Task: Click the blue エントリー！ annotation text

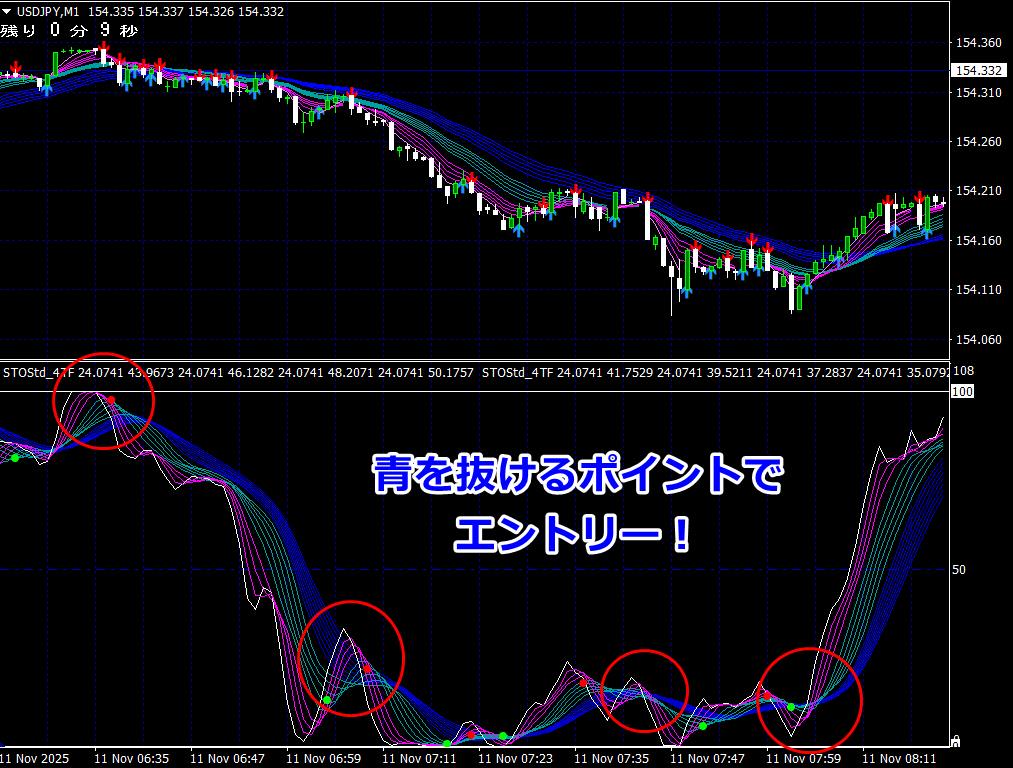Action: click(572, 533)
